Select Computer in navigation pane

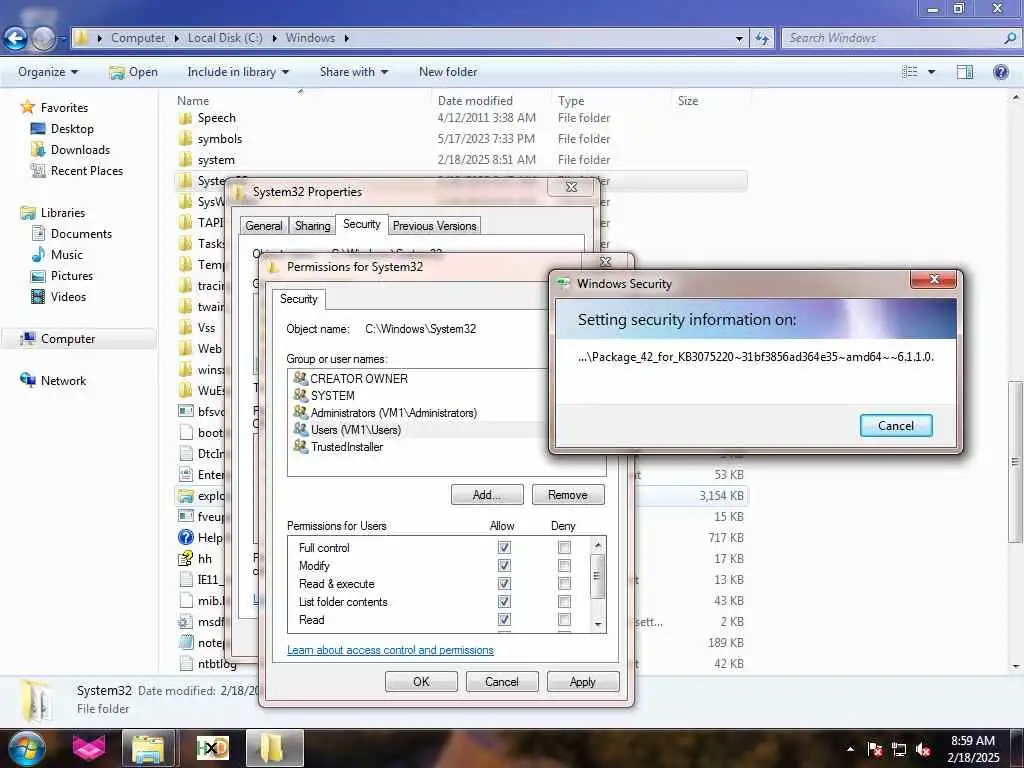[67, 339]
